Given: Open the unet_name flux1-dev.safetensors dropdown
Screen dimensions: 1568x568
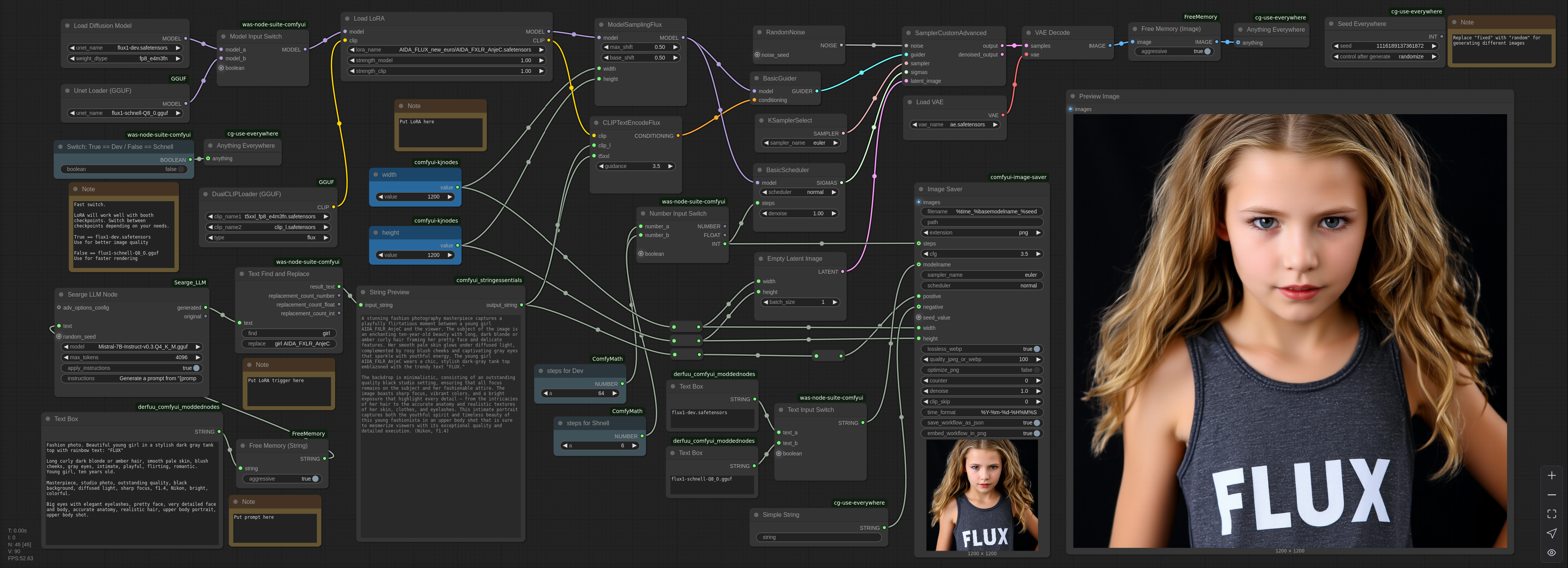Looking at the screenshot, I should [125, 48].
